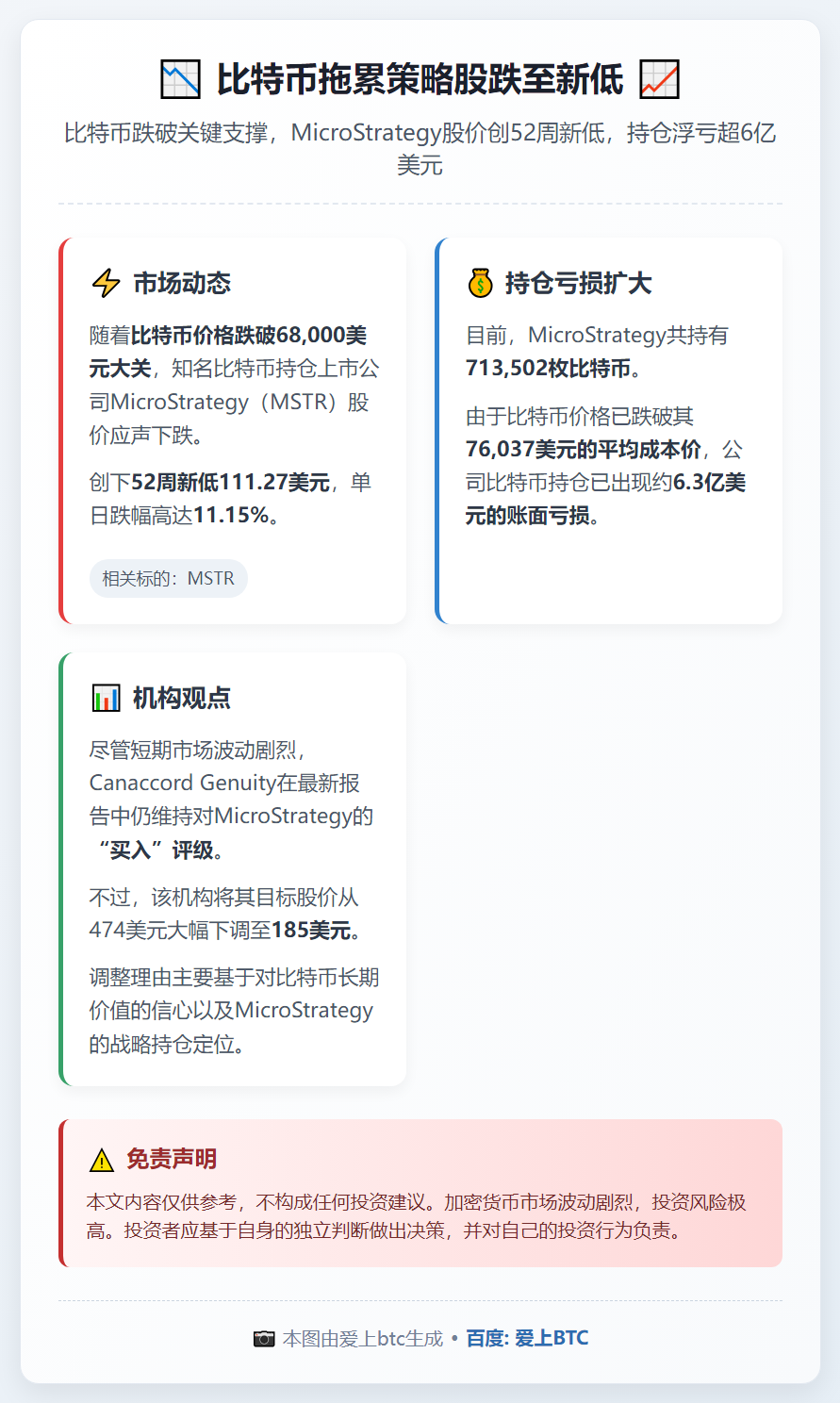
Task: Click the bold text 52周新低111.27美元
Action: [x=230, y=483]
